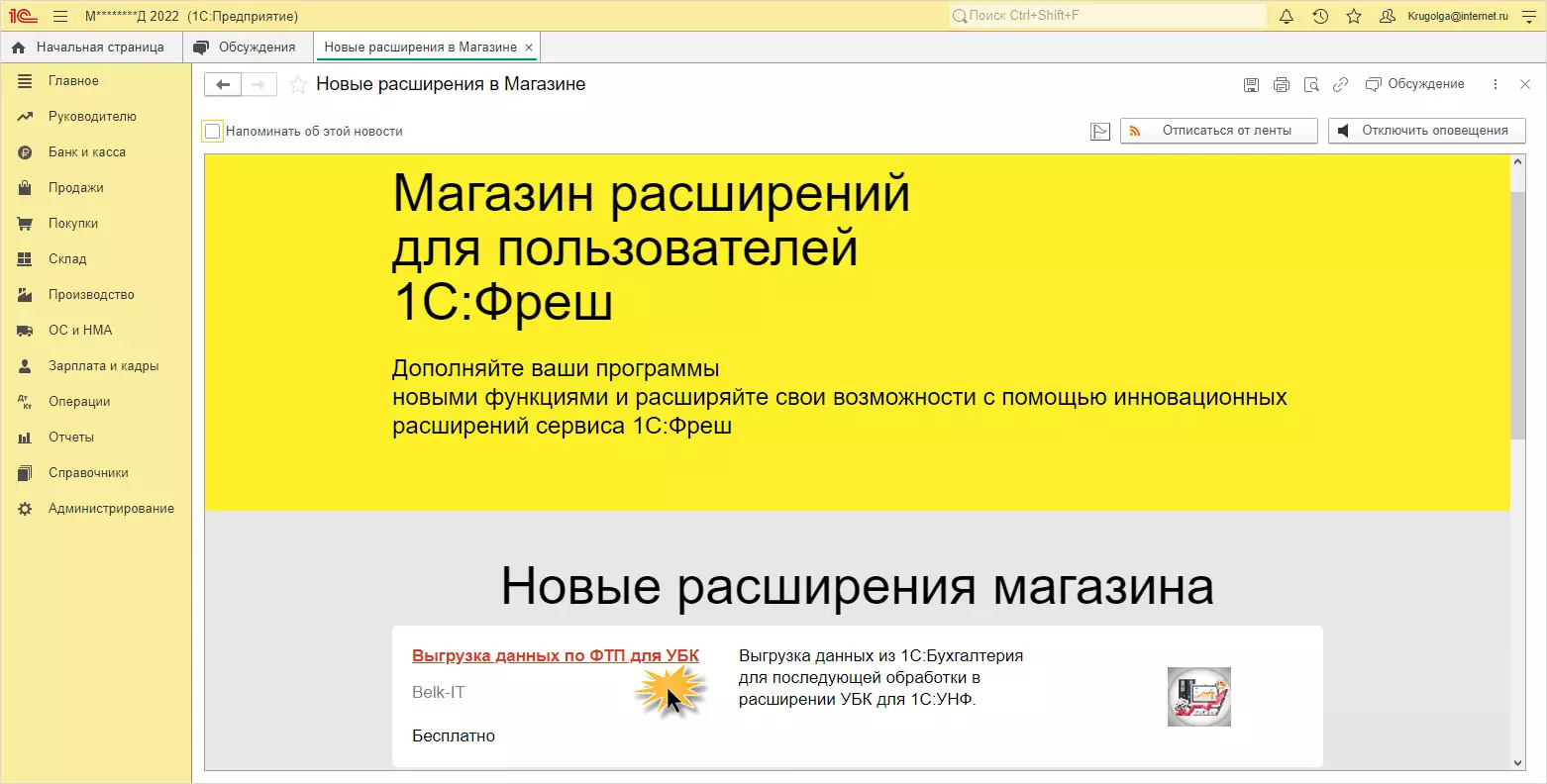Click the vertical scrollbar thumb
This screenshot has height=784, width=1547.
click(1518, 315)
